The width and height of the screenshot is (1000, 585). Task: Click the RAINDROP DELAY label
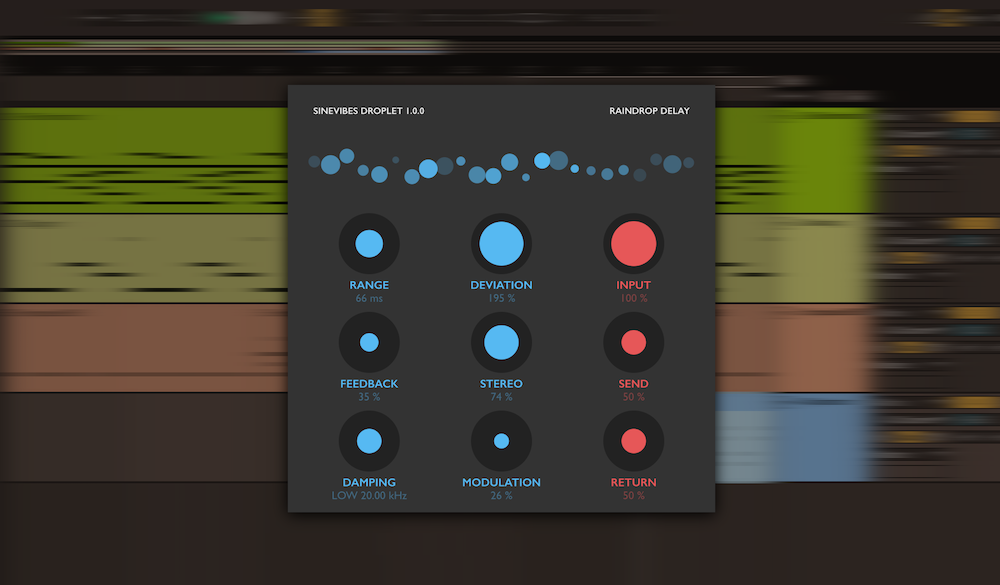649,111
